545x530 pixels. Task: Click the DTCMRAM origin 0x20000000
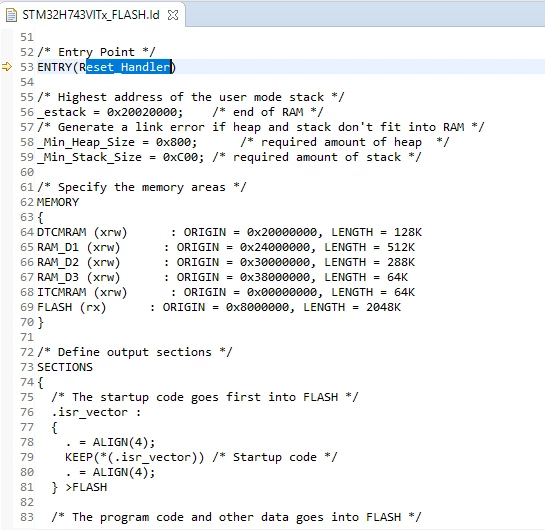[282, 232]
